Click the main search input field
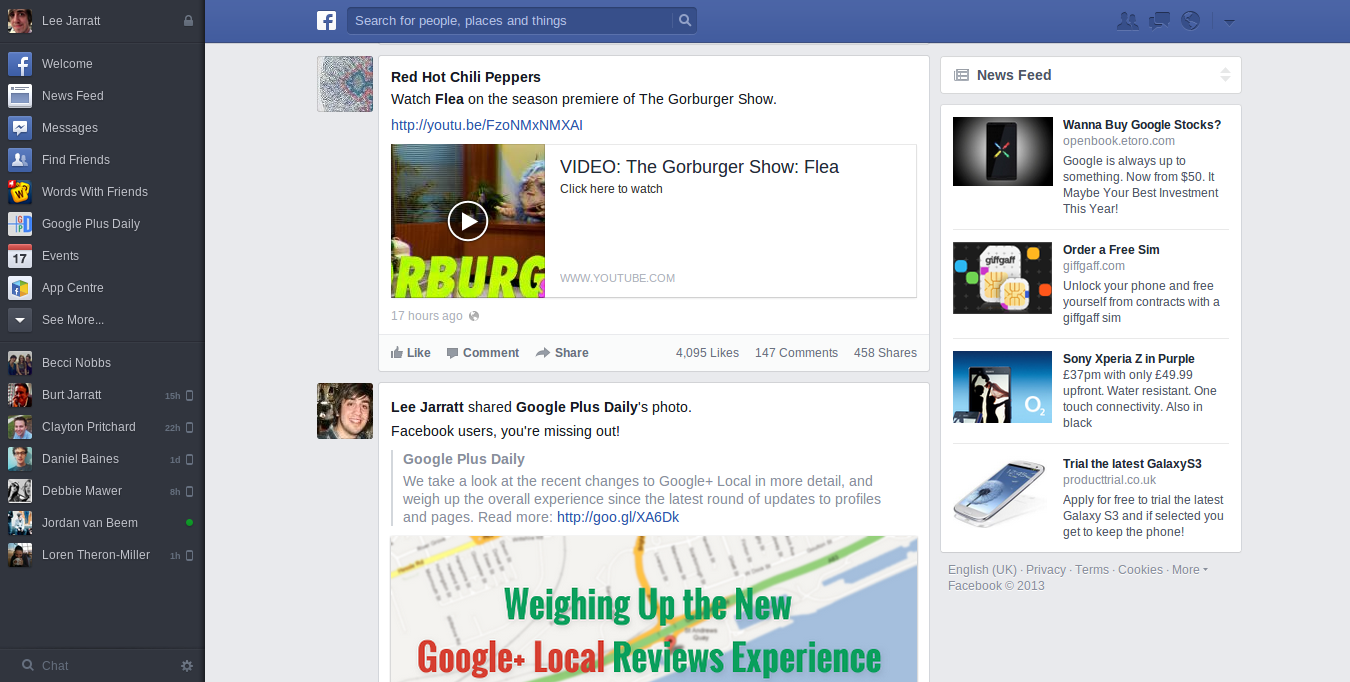1350x682 pixels. (x=510, y=20)
